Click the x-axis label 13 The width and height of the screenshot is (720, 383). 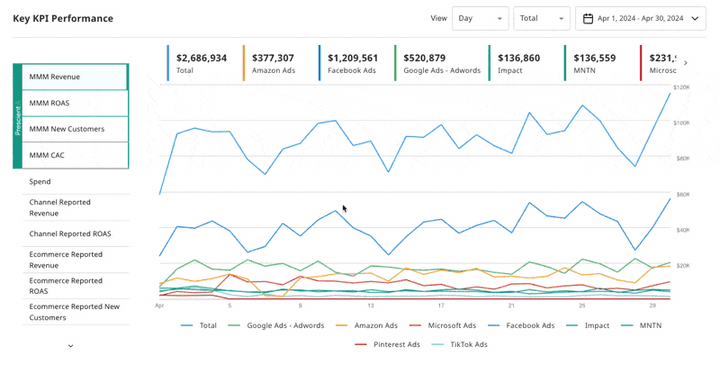point(370,305)
